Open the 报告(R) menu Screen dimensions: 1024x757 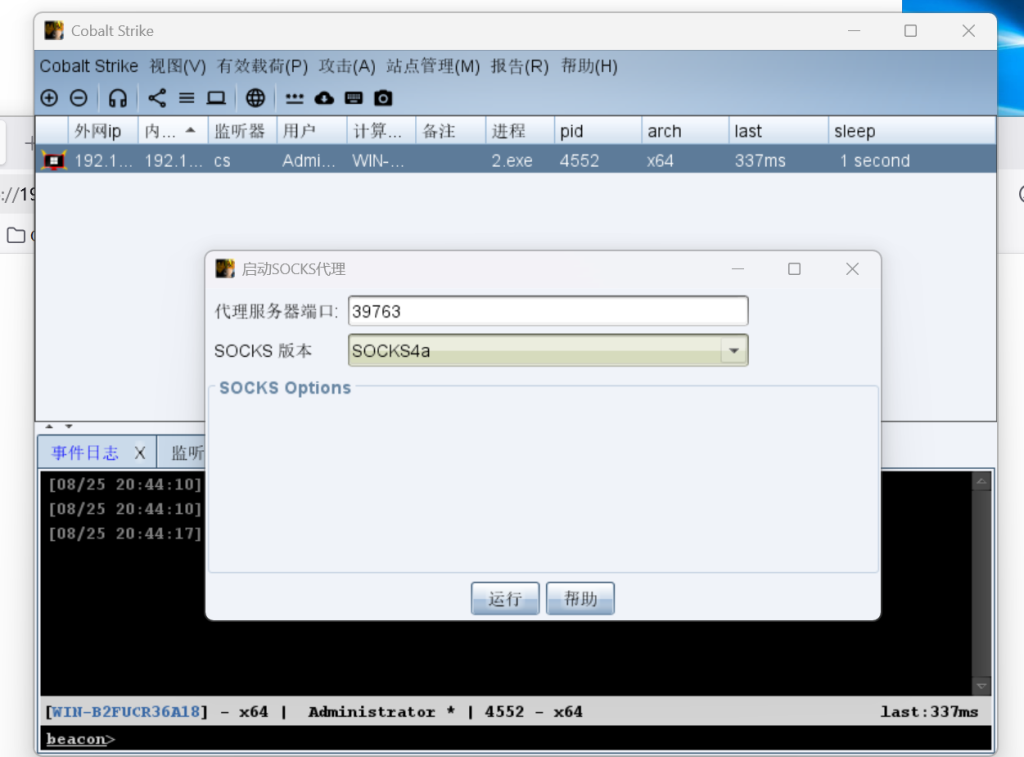[520, 66]
